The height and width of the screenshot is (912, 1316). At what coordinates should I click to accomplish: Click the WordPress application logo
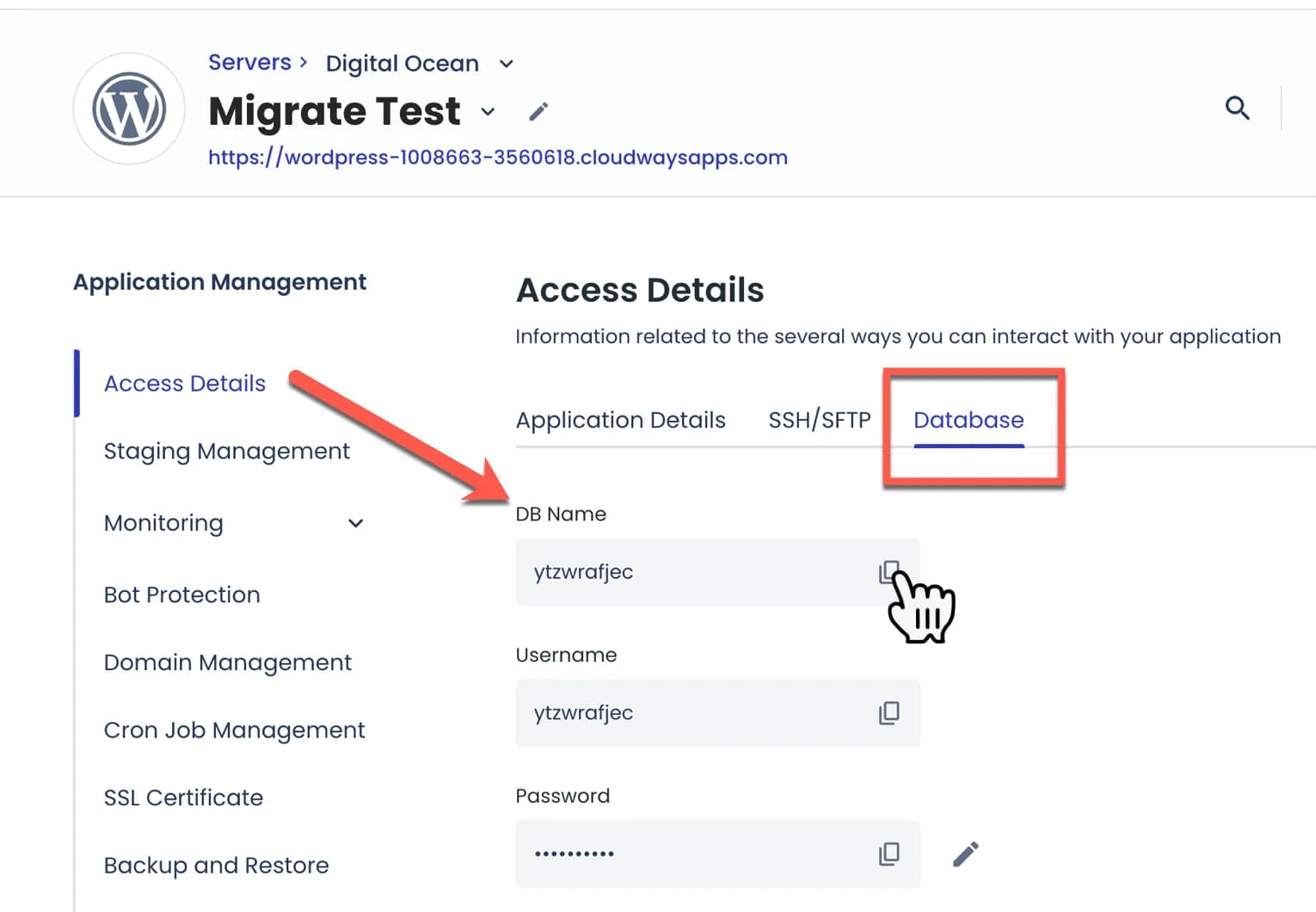point(128,108)
